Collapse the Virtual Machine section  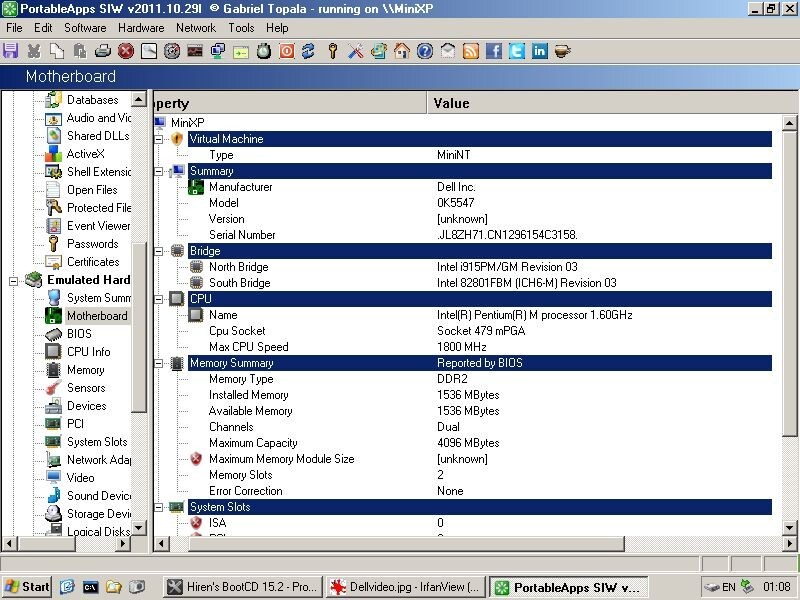pos(159,139)
